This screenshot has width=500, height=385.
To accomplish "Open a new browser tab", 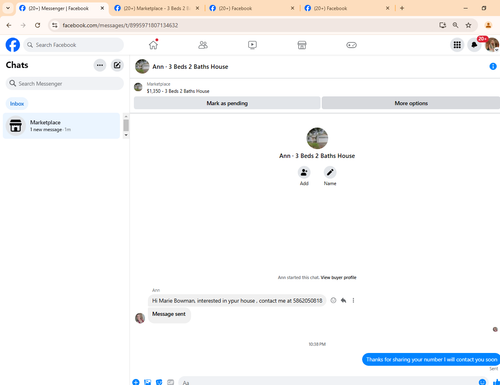I will click(402, 8).
